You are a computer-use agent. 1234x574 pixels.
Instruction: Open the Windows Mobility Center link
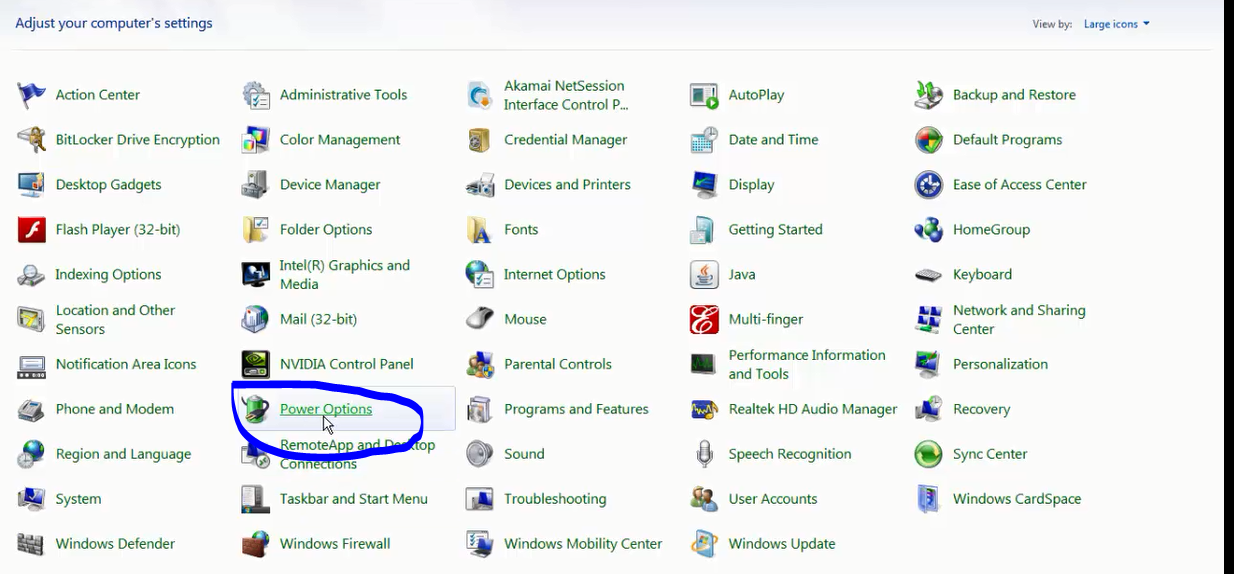(x=583, y=544)
